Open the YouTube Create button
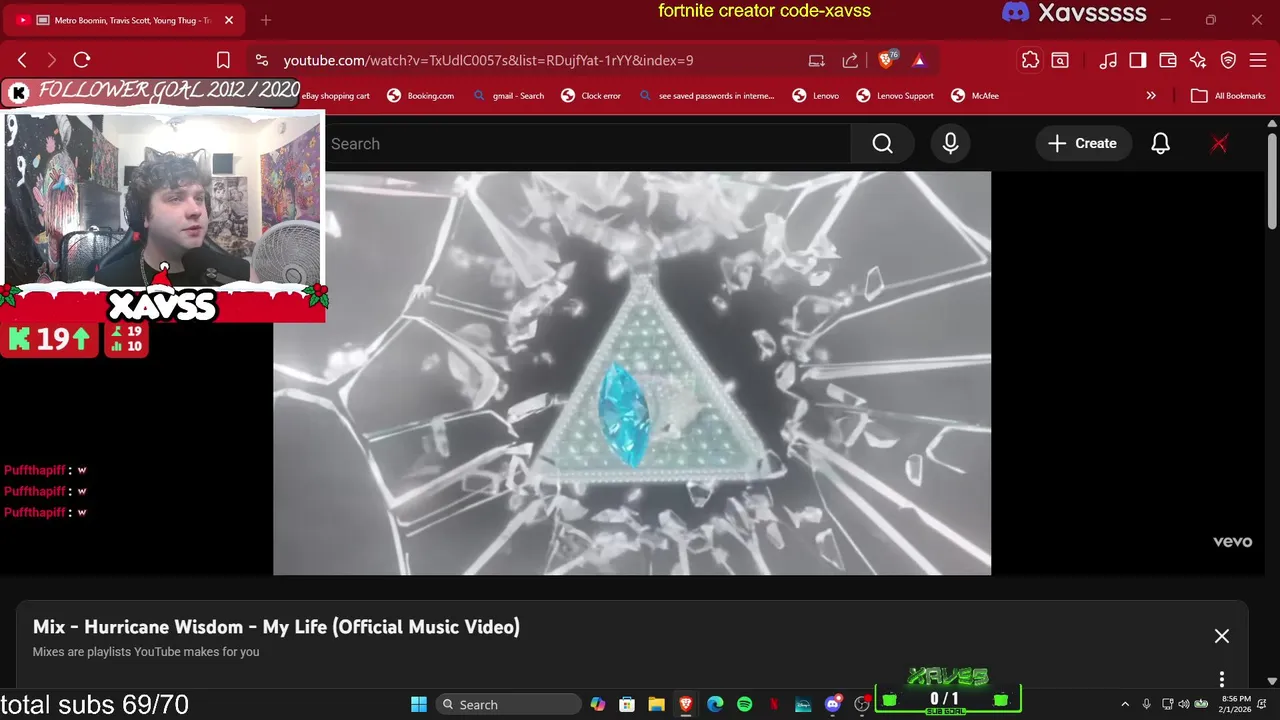 (x=1083, y=144)
